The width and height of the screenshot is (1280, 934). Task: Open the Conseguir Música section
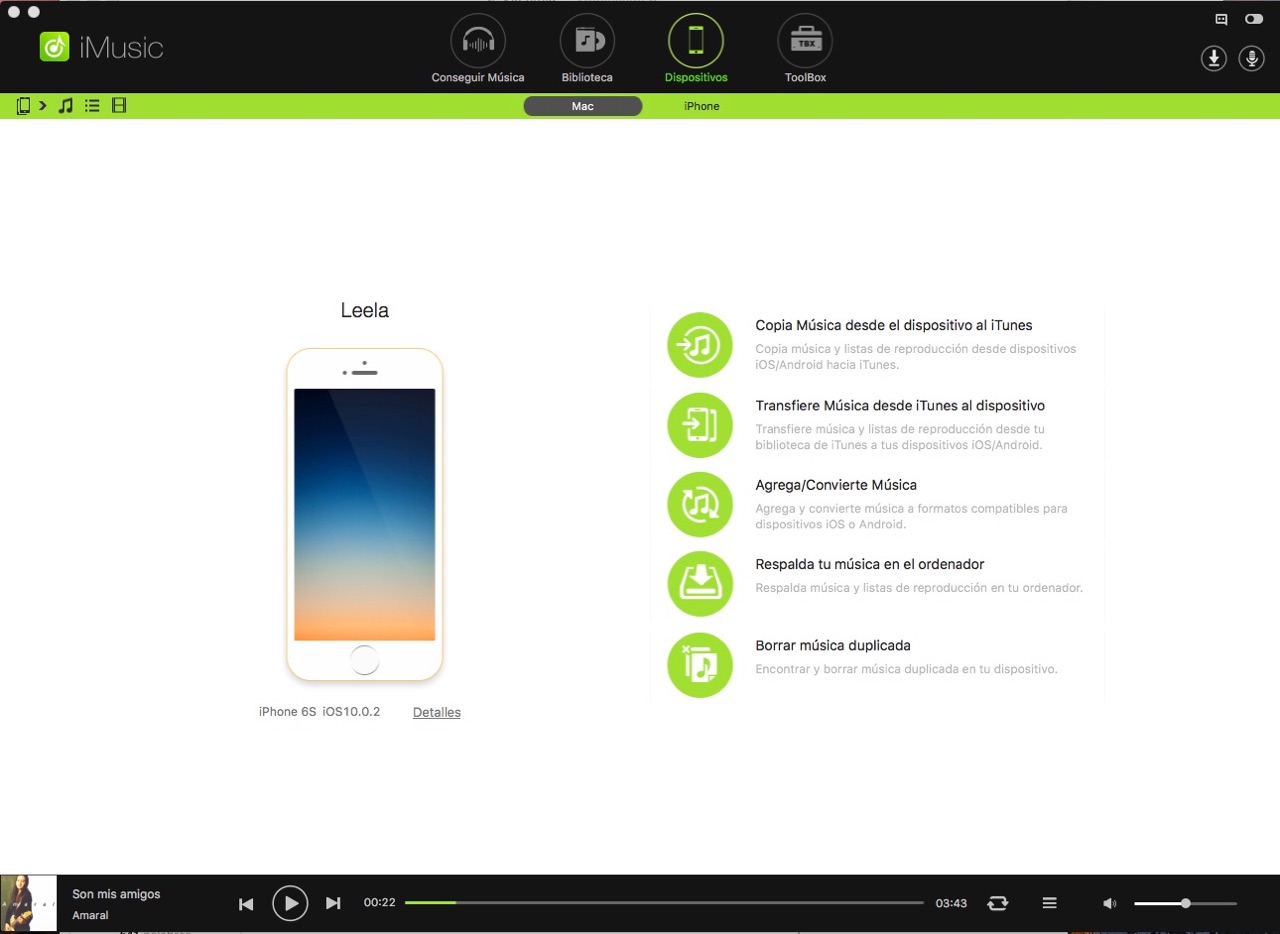[478, 49]
